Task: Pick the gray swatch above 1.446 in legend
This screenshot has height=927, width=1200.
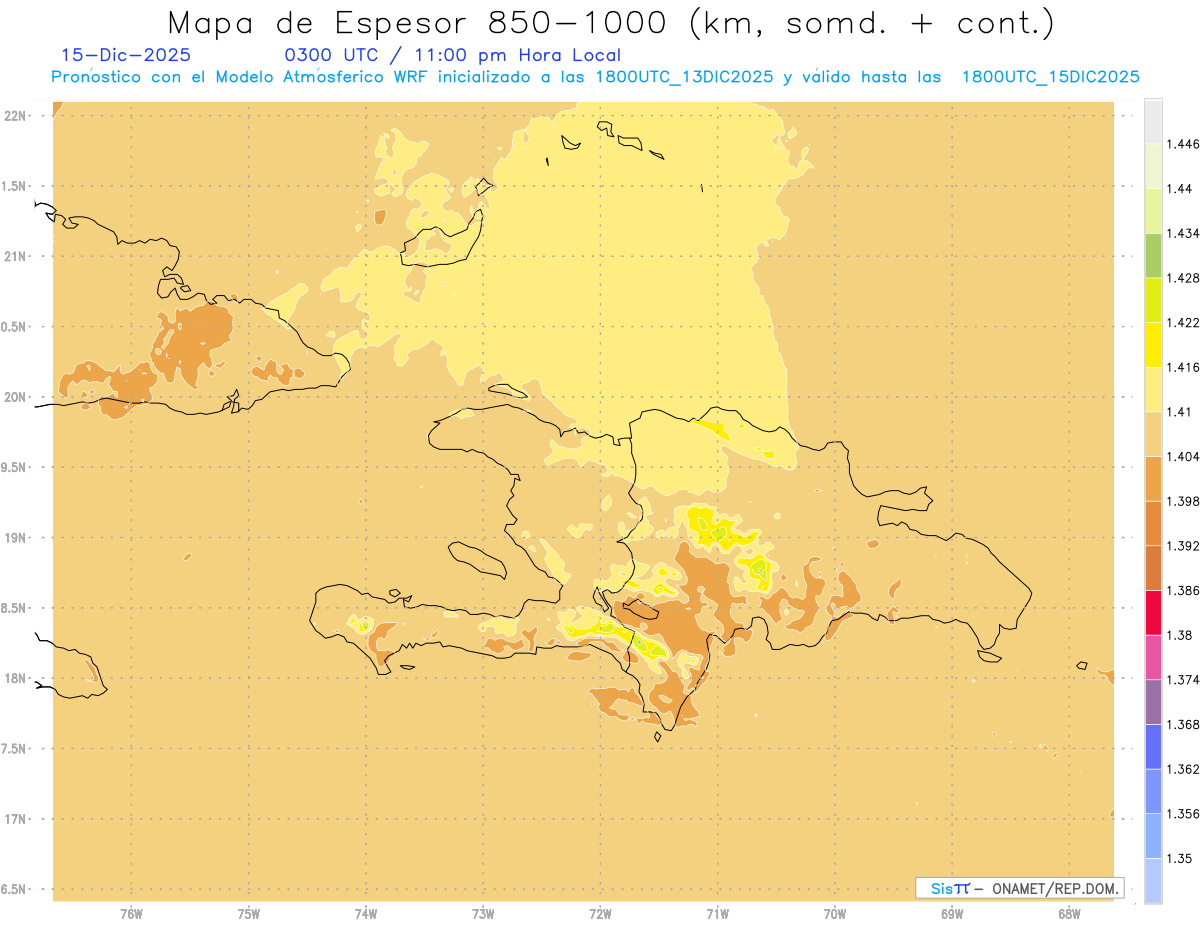Action: tap(1153, 121)
